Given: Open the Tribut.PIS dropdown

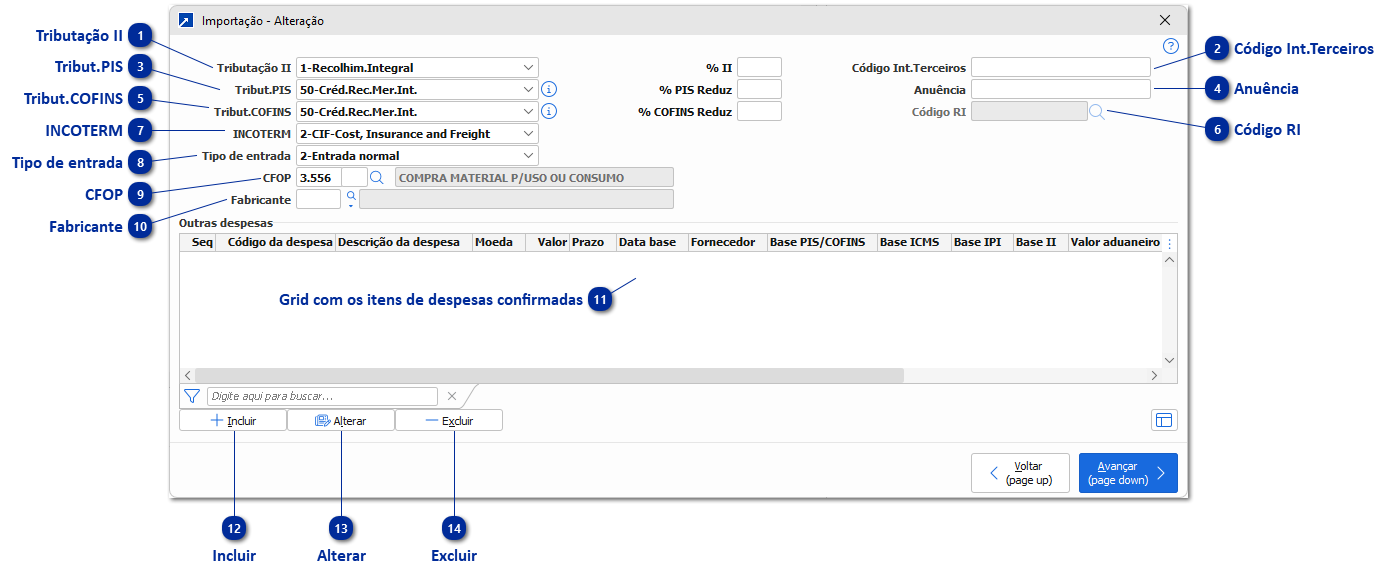Looking at the screenshot, I should click(x=528, y=89).
